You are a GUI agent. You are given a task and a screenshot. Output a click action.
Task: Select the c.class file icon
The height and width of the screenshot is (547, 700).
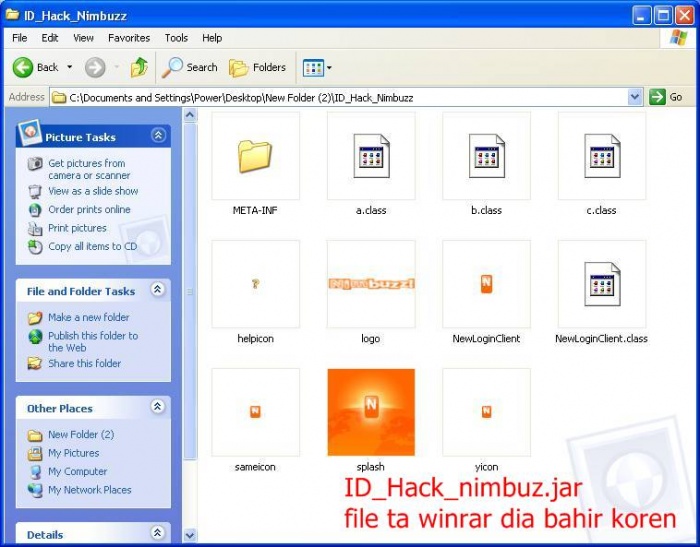tap(602, 156)
